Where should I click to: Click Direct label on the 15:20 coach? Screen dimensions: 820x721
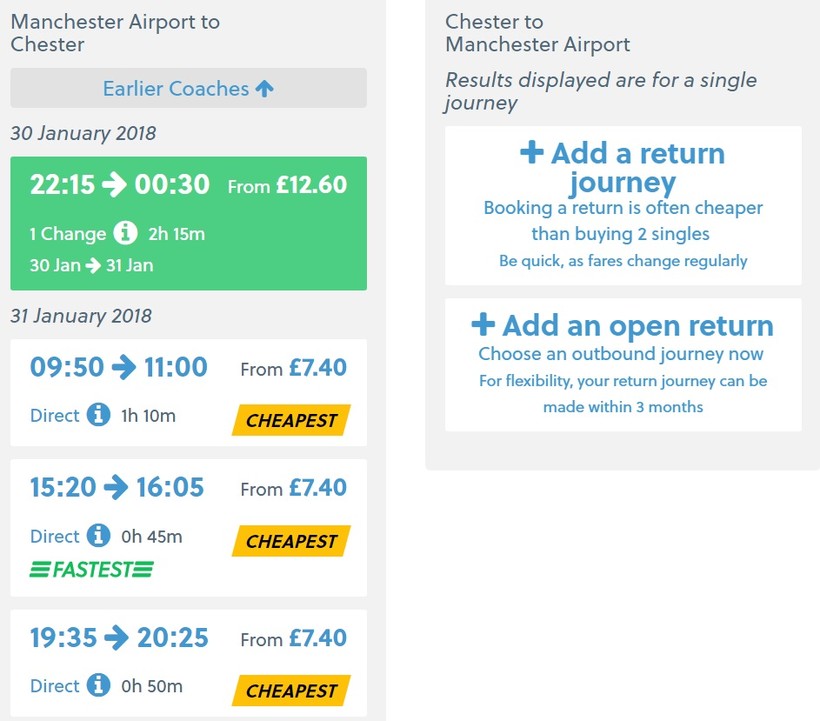[55, 537]
